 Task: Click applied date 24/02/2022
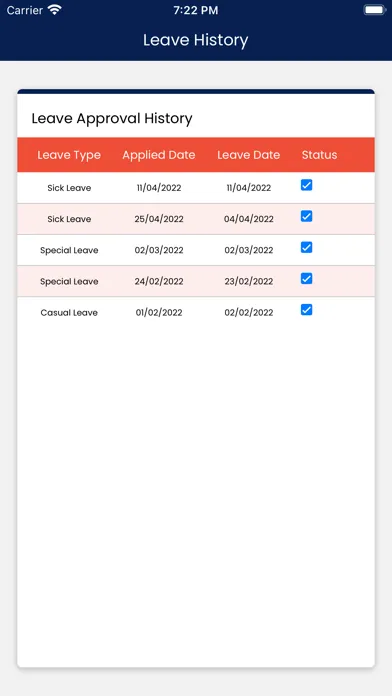point(159,281)
